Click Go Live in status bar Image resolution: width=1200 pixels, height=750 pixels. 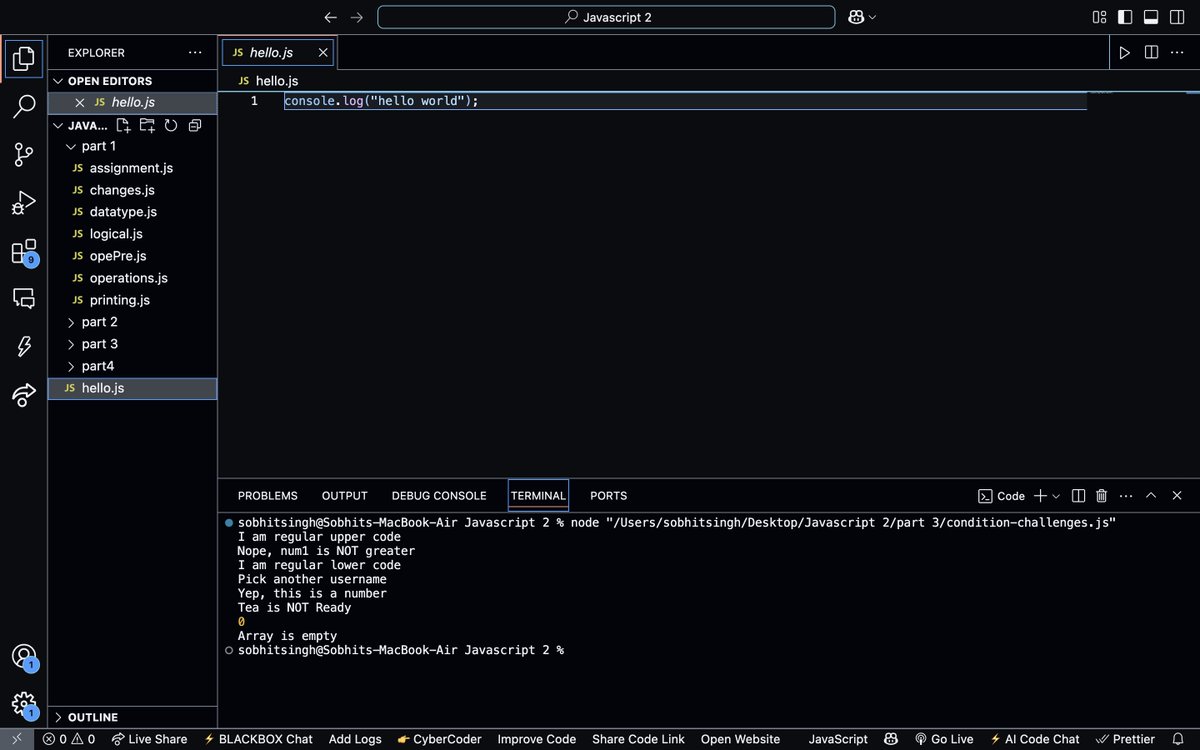[944, 739]
